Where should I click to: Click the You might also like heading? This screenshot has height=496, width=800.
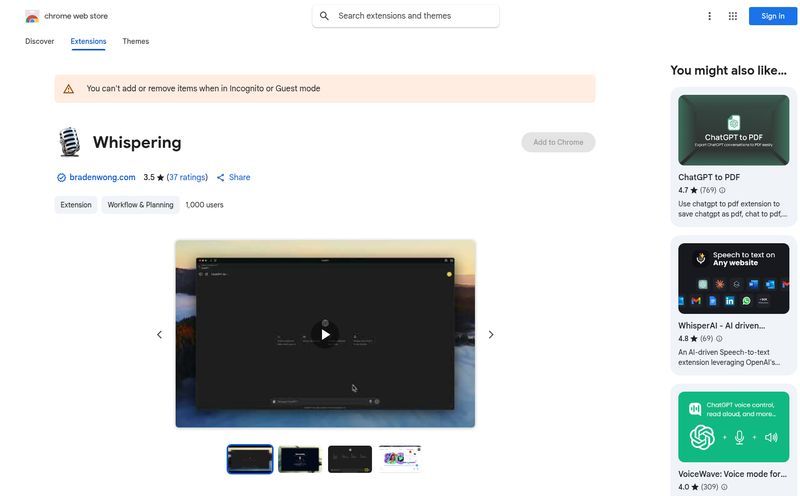(x=728, y=71)
